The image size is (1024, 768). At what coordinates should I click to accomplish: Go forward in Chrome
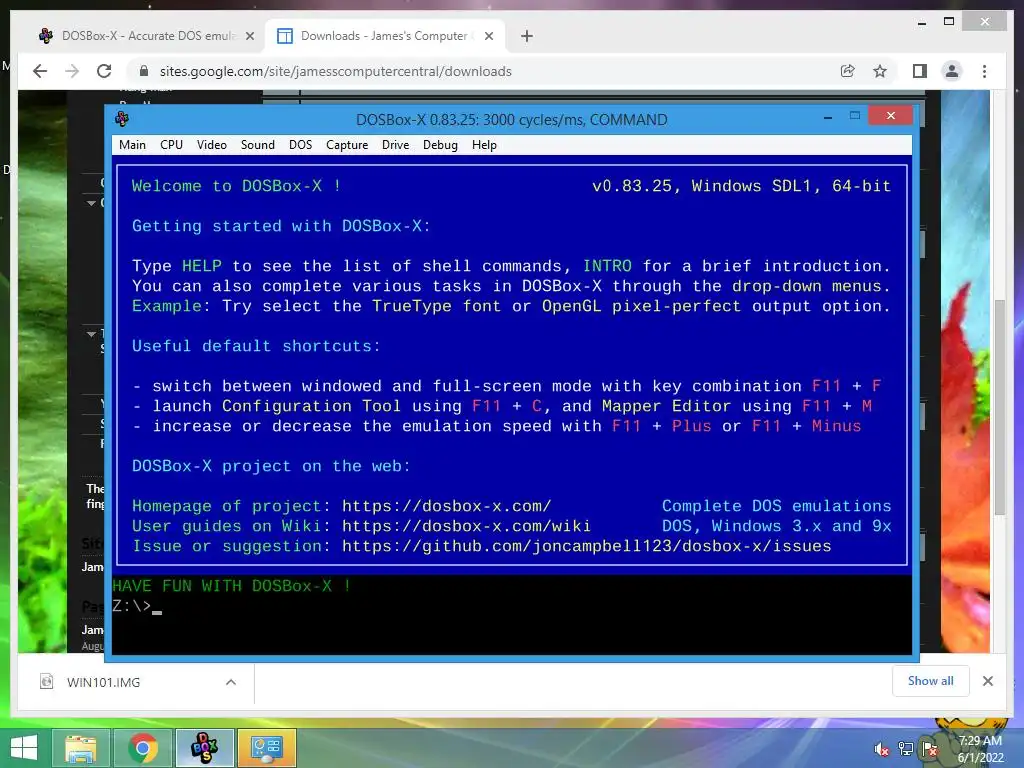[72, 71]
